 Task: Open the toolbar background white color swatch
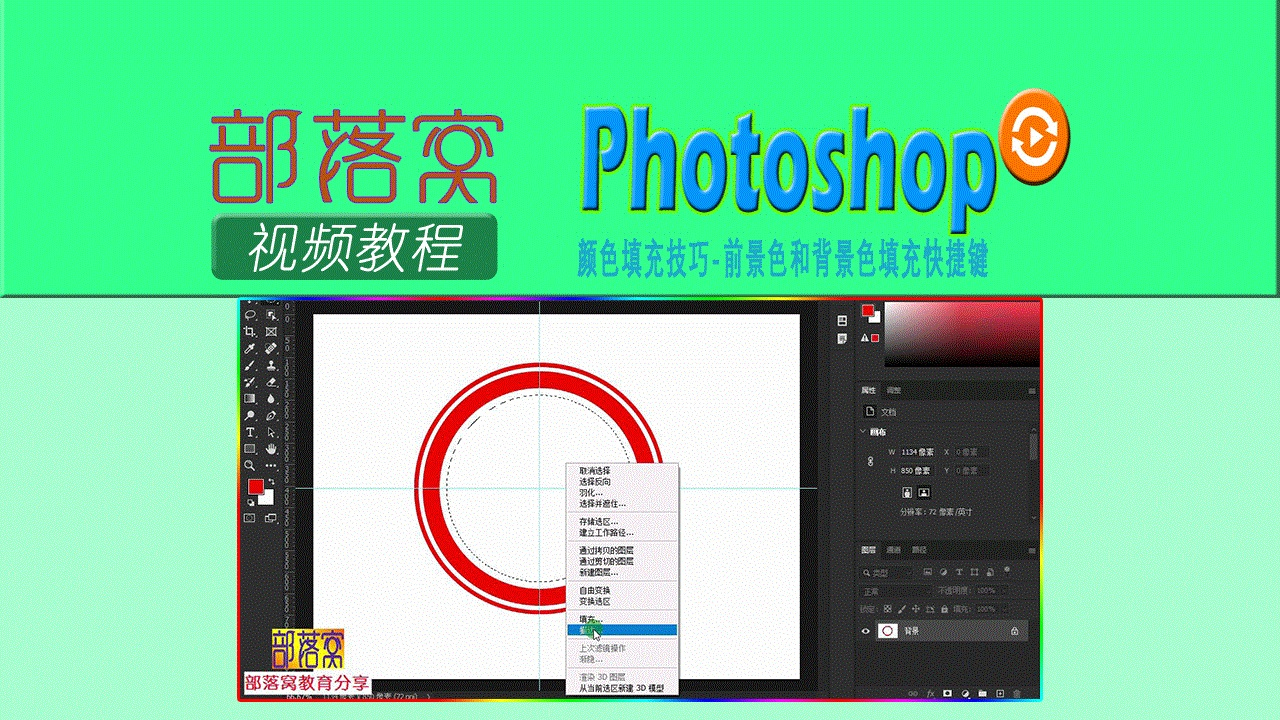click(x=267, y=497)
